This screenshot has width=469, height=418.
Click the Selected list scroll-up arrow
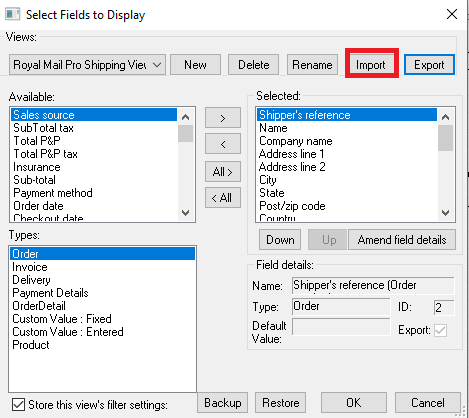click(x=445, y=117)
